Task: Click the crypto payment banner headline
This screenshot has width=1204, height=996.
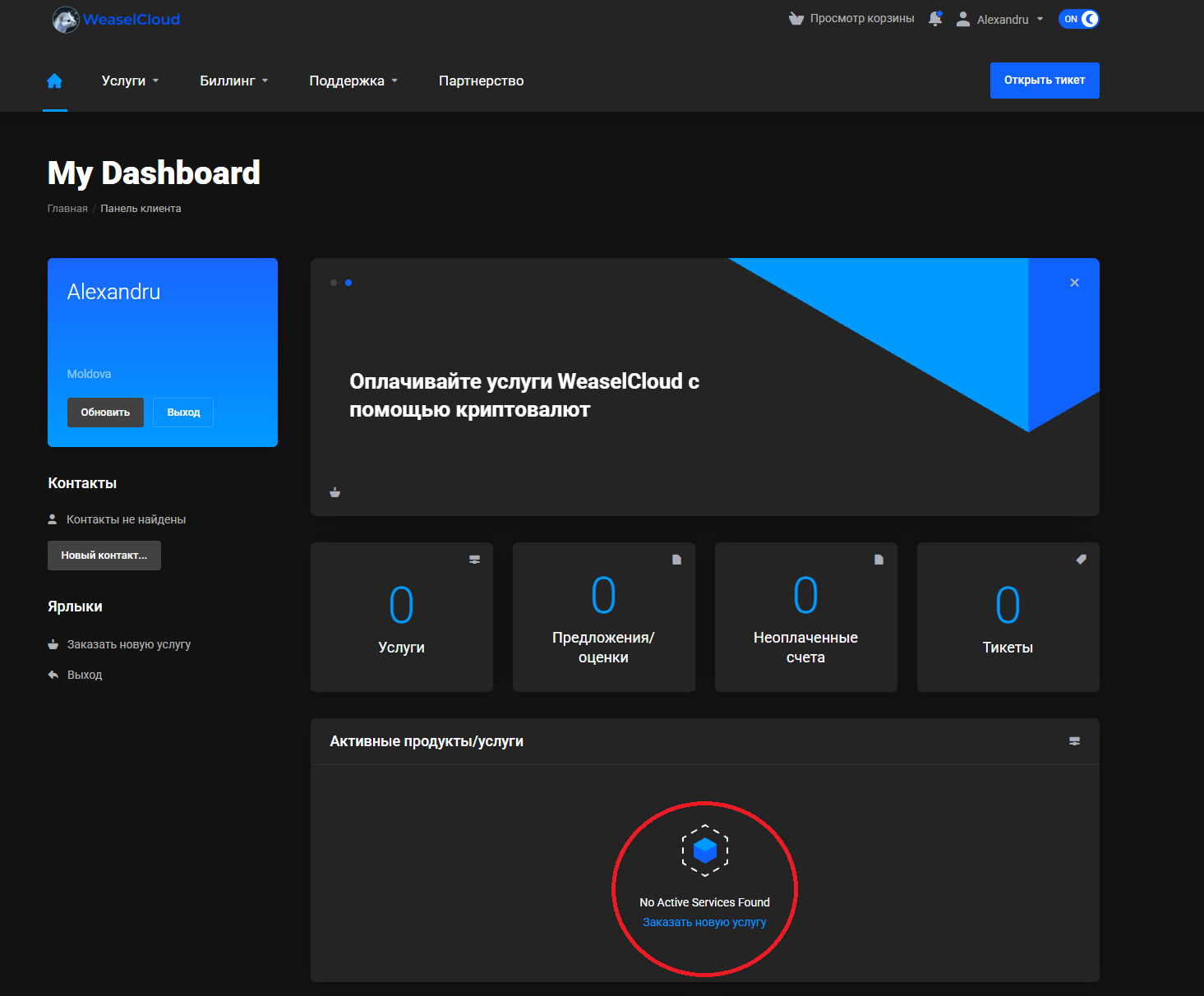Action: 524,395
